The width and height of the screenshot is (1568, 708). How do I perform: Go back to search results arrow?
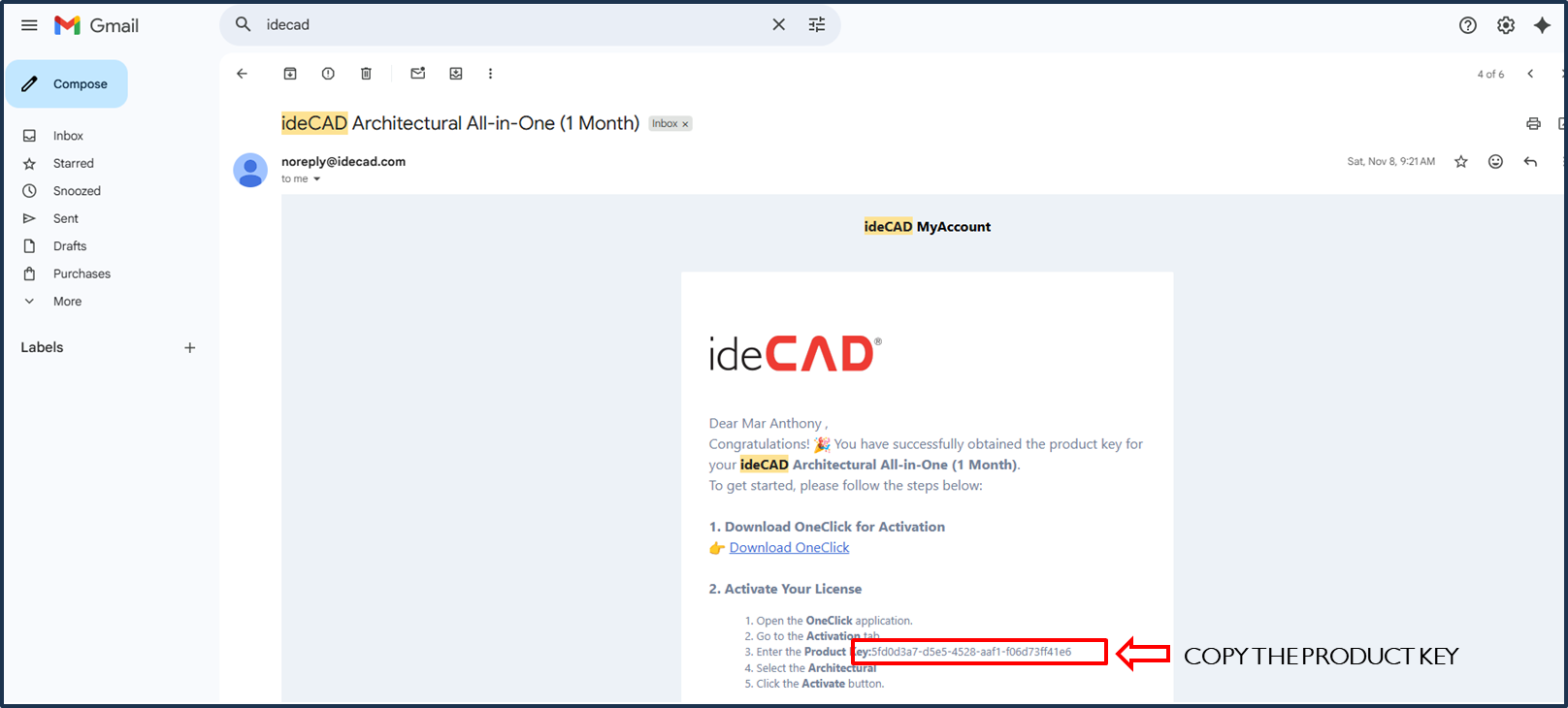pos(242,74)
